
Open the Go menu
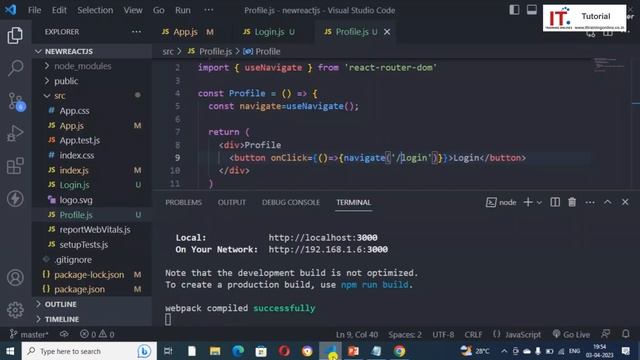coord(159,10)
